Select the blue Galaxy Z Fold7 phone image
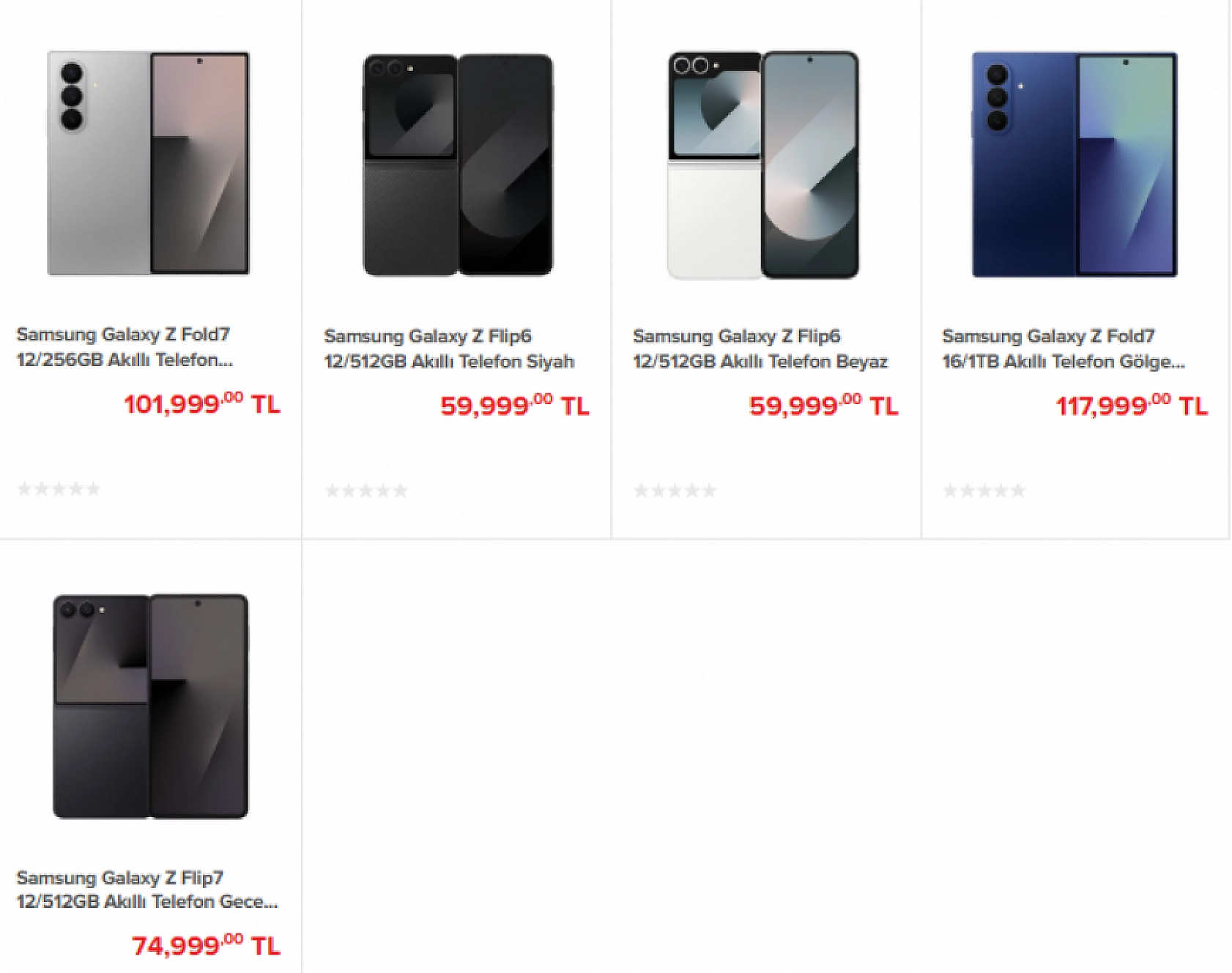The width and height of the screenshot is (1232, 973). [1075, 165]
